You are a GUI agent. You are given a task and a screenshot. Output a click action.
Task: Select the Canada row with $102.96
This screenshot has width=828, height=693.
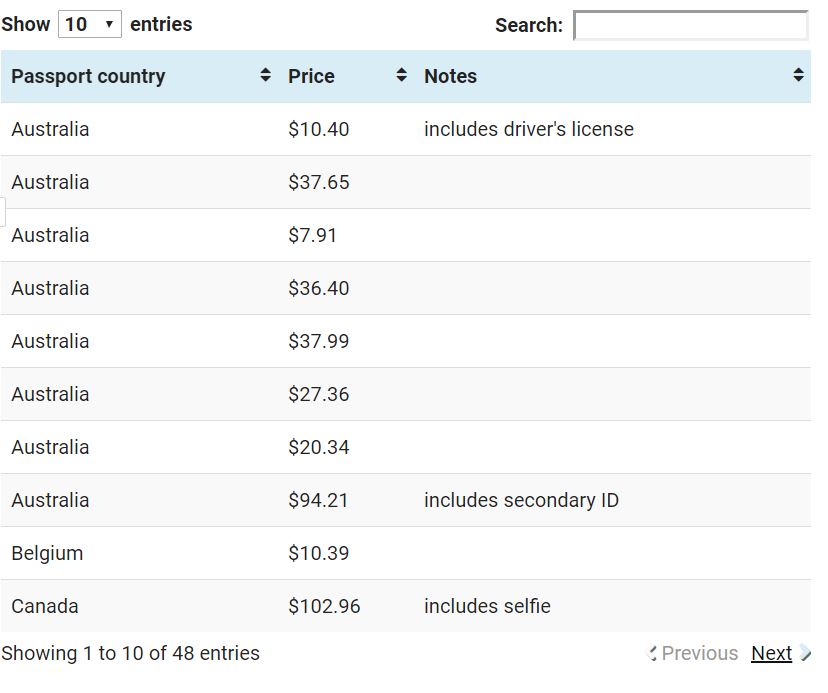[x=406, y=606]
